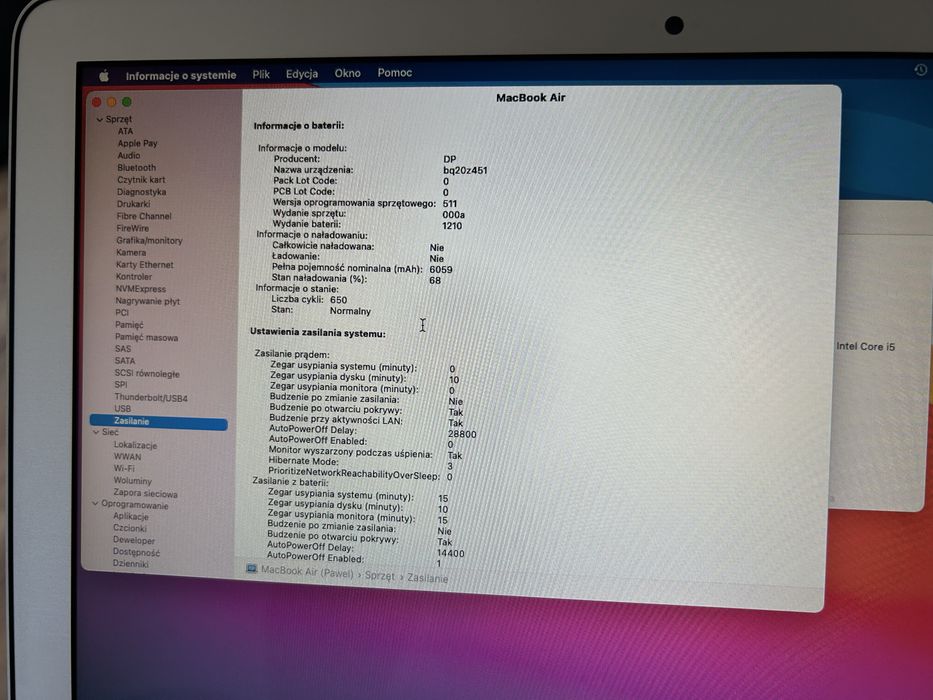Select Kontroler in the sidebar
933x700 pixels.
[x=134, y=277]
